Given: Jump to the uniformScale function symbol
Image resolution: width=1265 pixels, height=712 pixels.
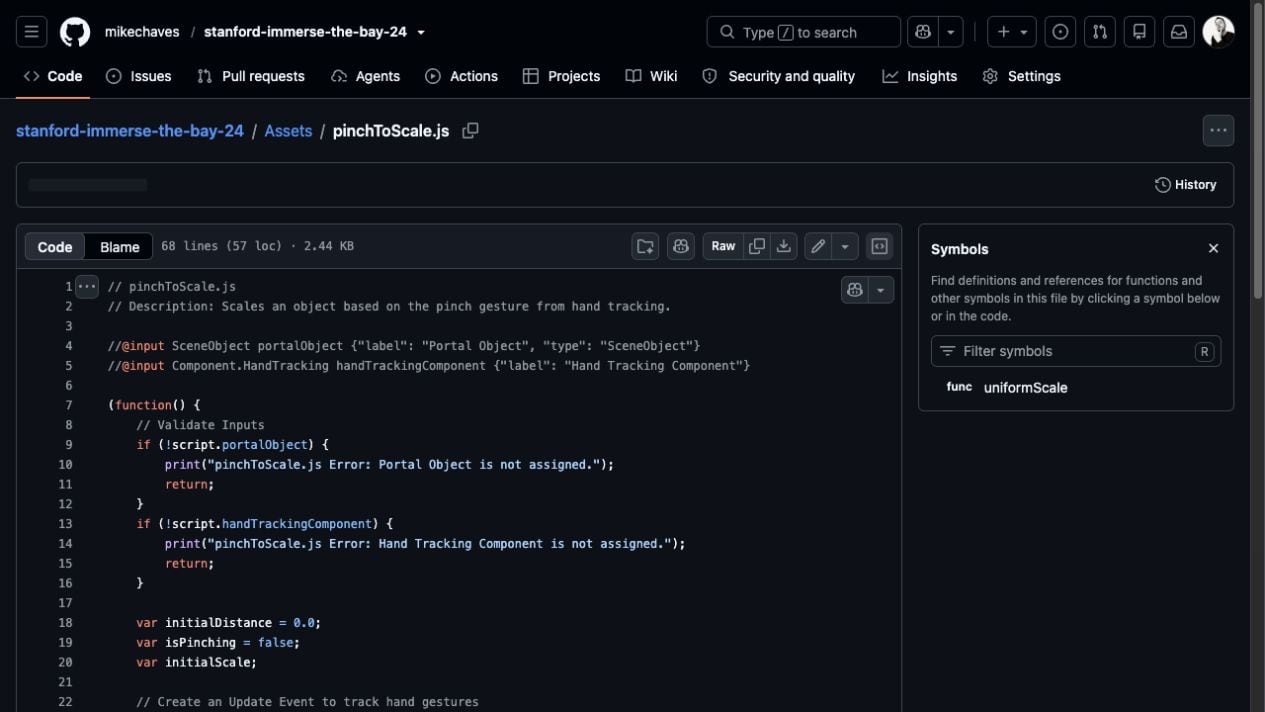Looking at the screenshot, I should click(x=1025, y=387).
